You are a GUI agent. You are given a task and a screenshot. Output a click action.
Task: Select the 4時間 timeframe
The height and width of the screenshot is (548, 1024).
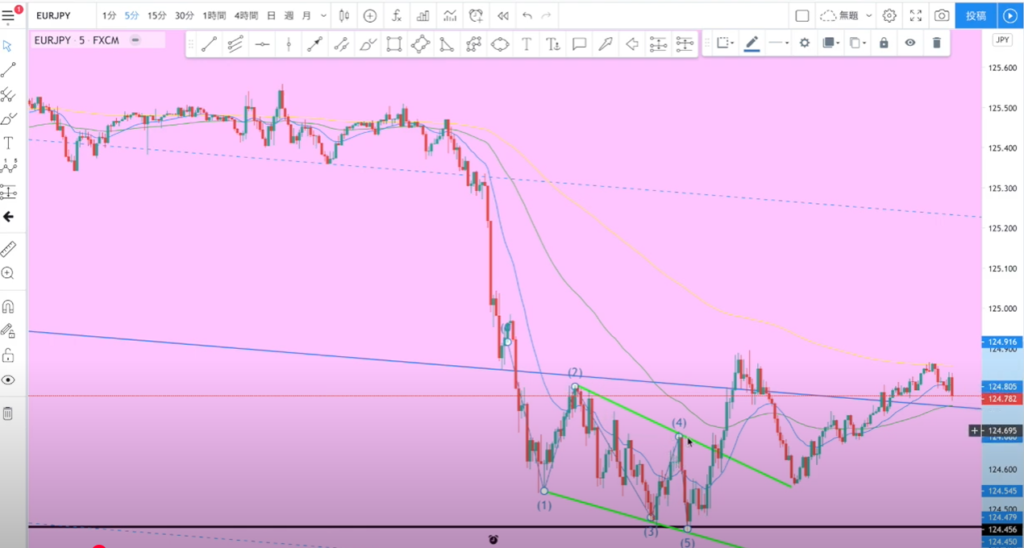tap(245, 16)
